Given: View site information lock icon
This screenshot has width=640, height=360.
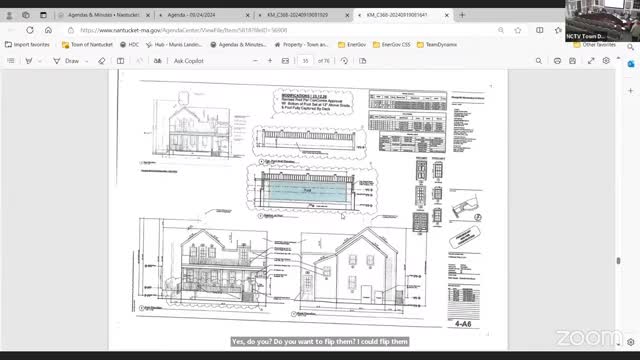Looking at the screenshot, I should tap(71, 30).
